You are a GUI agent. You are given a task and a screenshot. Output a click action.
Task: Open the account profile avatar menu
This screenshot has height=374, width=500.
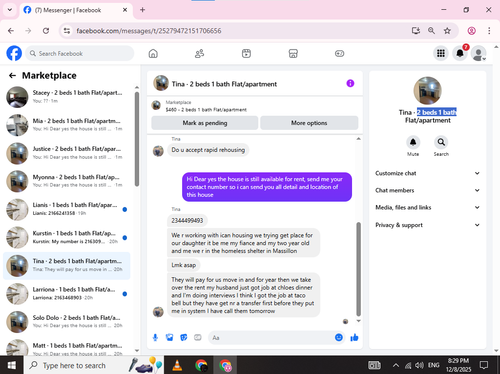pos(478,53)
